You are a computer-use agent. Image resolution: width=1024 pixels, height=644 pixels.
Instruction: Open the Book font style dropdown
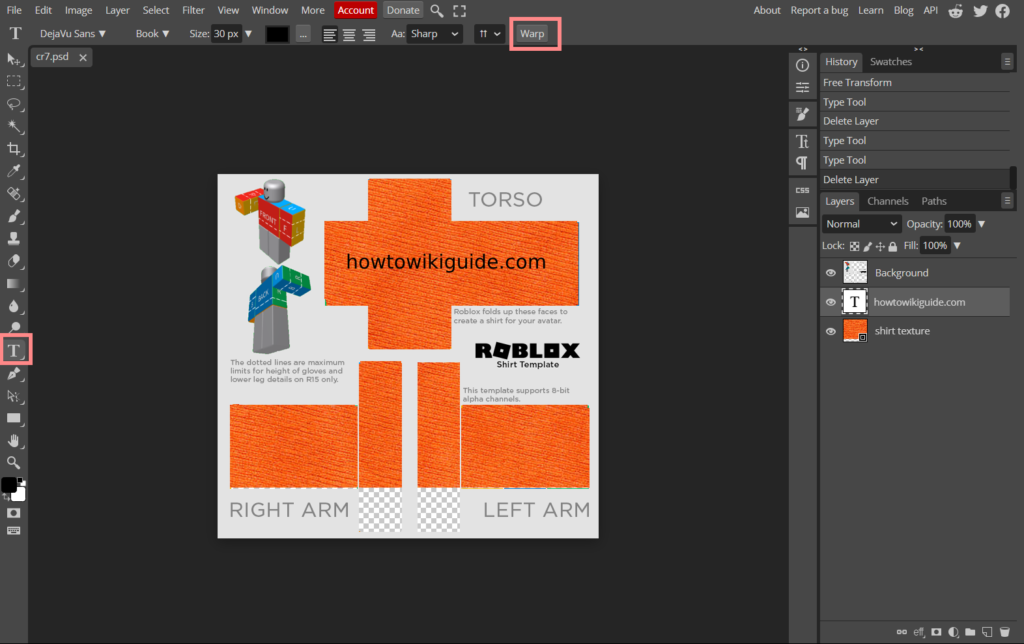coord(152,34)
